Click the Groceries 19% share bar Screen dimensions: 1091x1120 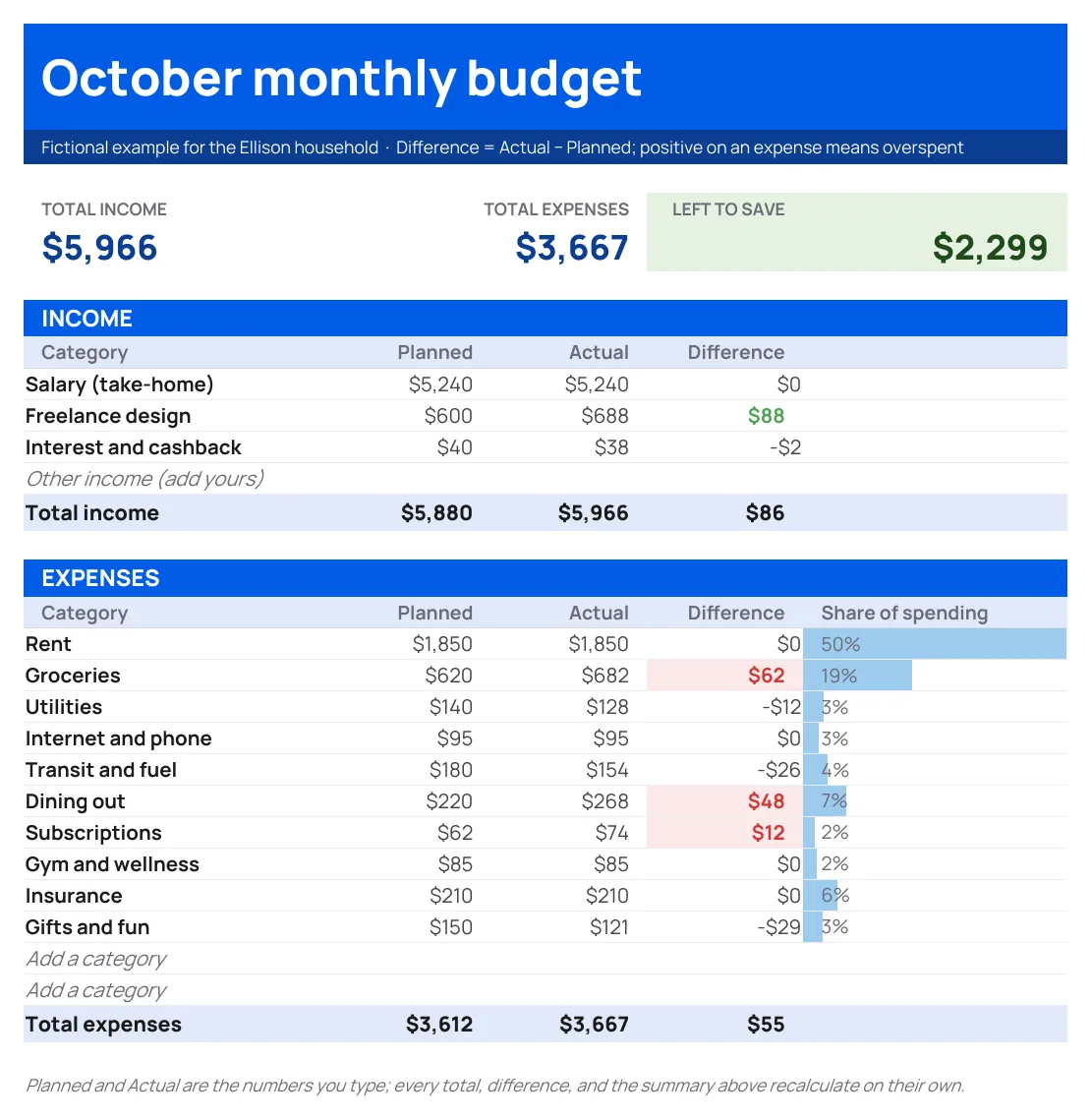click(857, 676)
